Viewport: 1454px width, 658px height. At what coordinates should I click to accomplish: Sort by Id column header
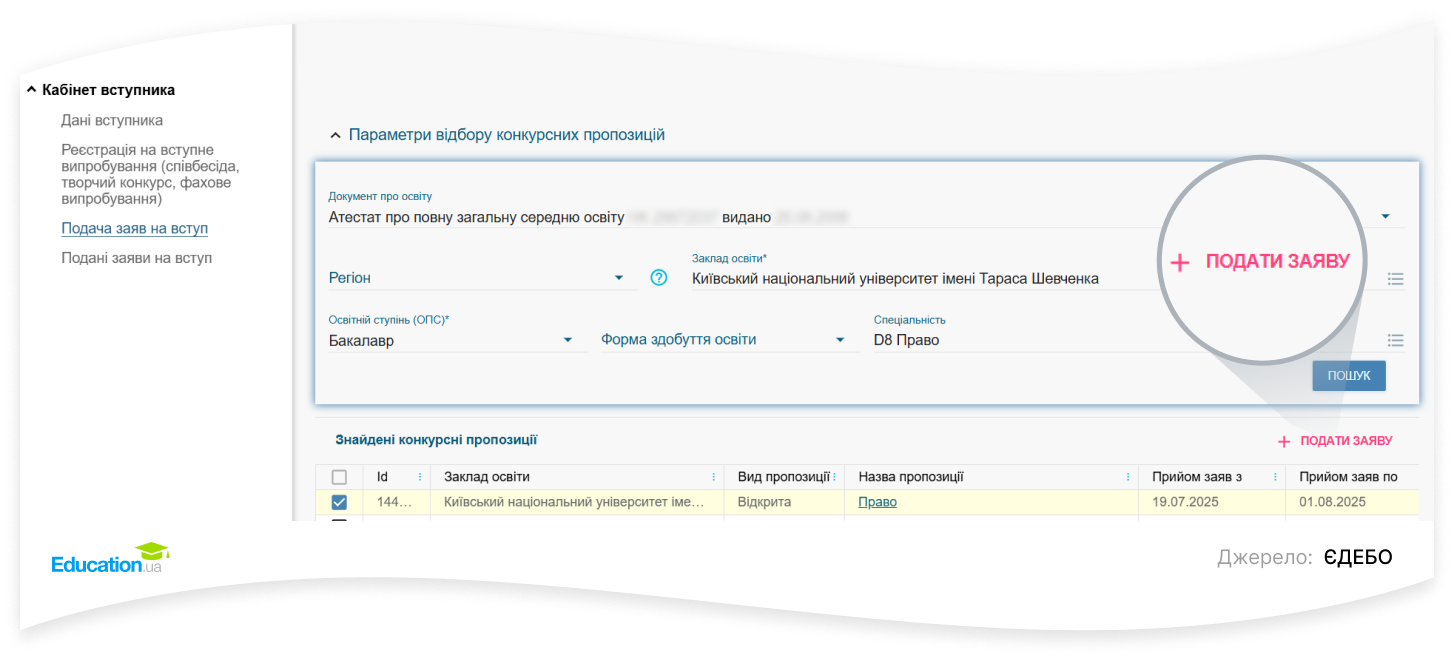point(382,477)
